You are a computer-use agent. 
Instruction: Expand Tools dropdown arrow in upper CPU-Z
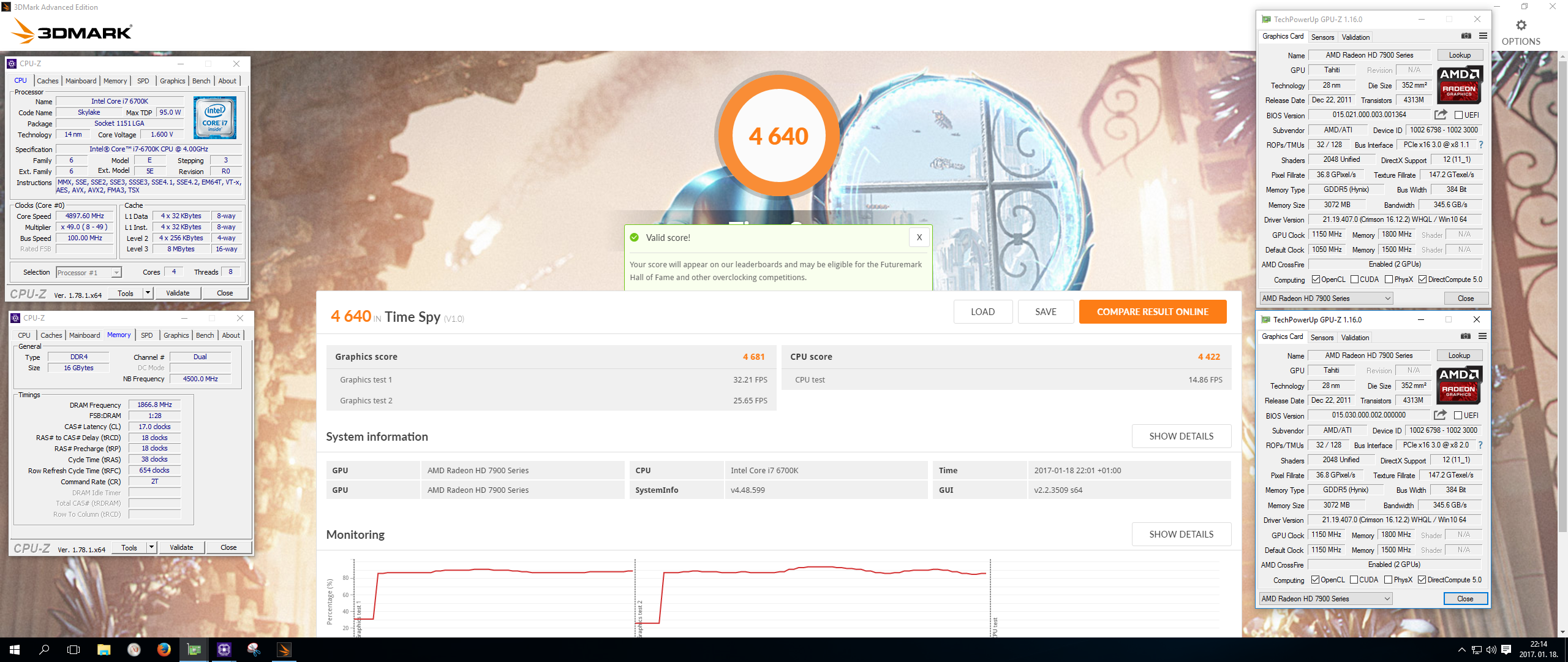tap(148, 293)
